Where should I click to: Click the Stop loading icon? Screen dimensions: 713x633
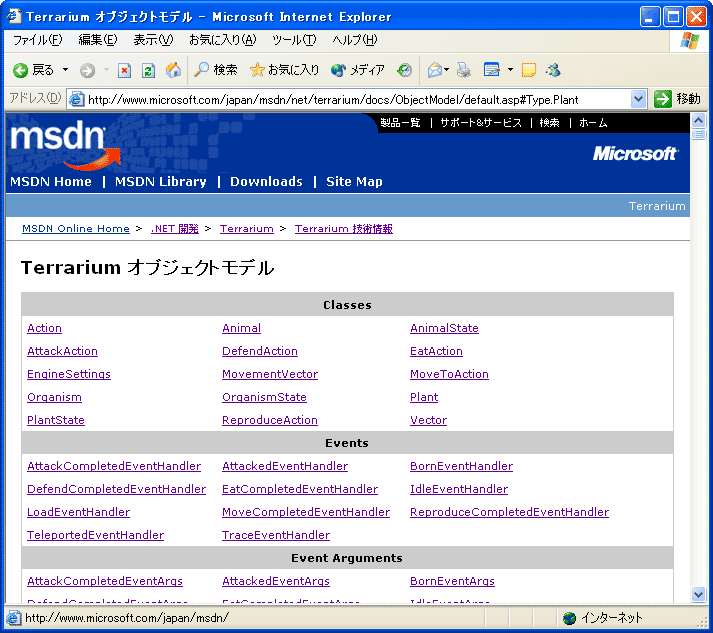point(124,70)
